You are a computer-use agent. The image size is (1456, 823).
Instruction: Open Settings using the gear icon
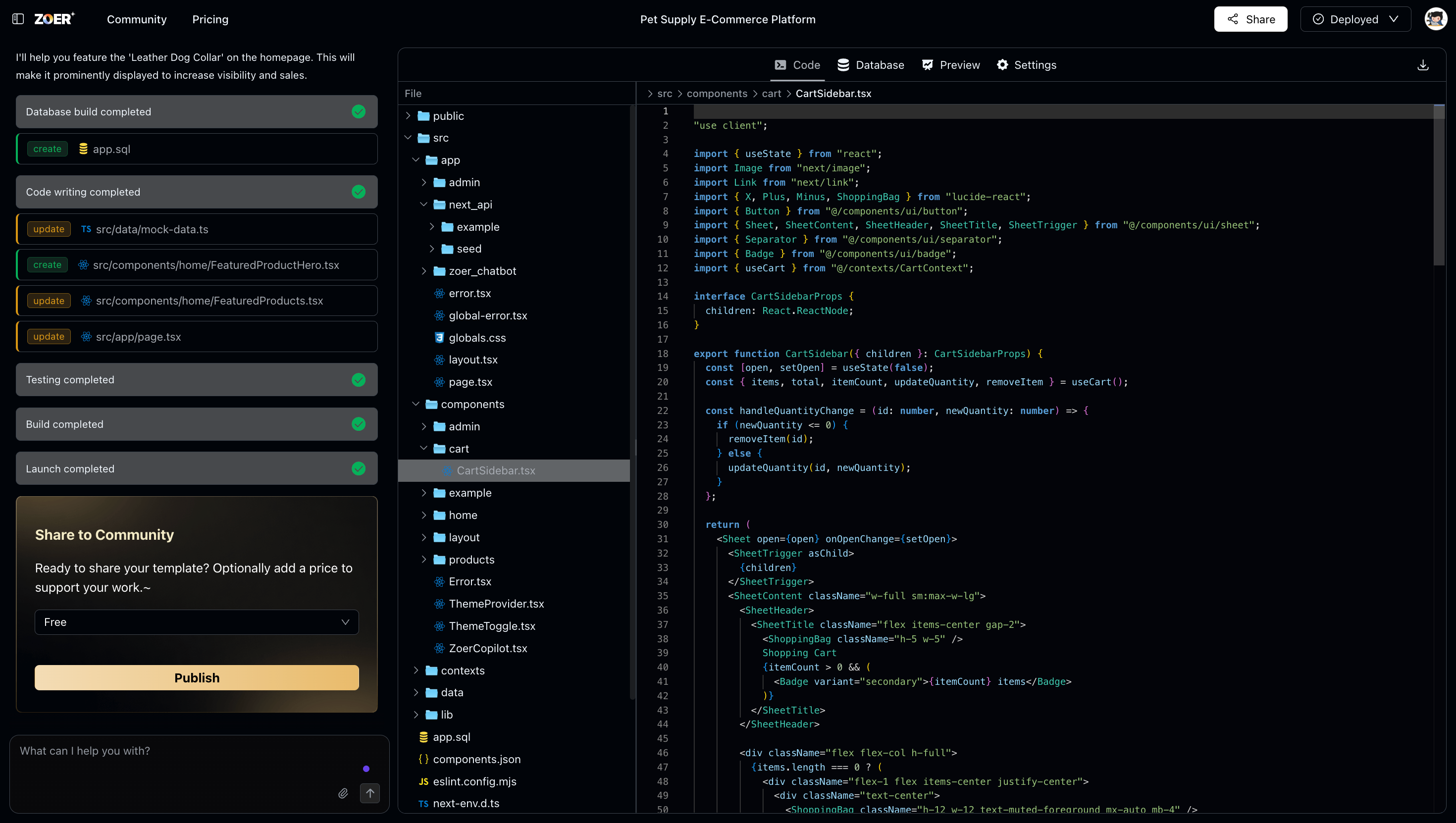(1026, 64)
